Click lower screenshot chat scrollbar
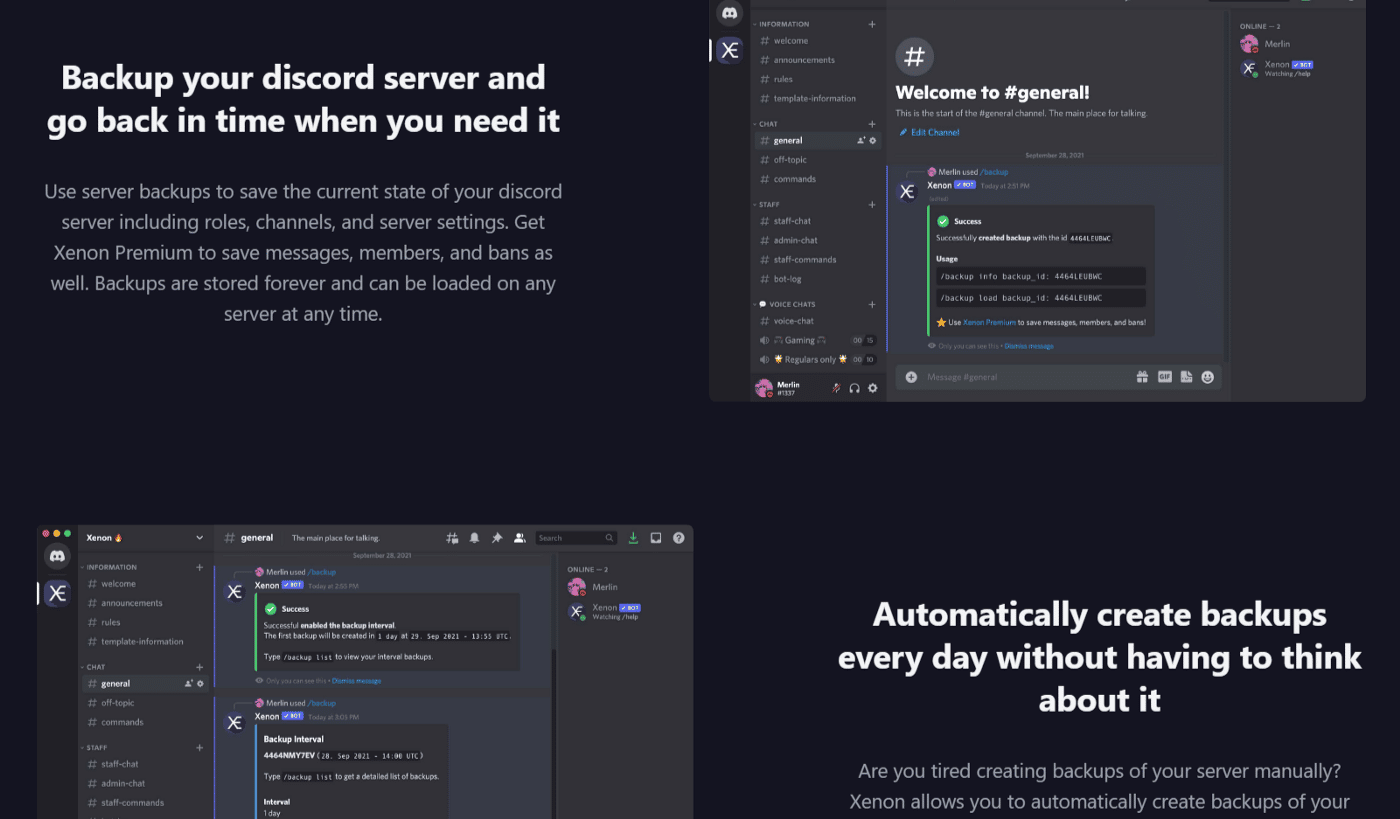The image size is (1400, 819). (x=553, y=735)
